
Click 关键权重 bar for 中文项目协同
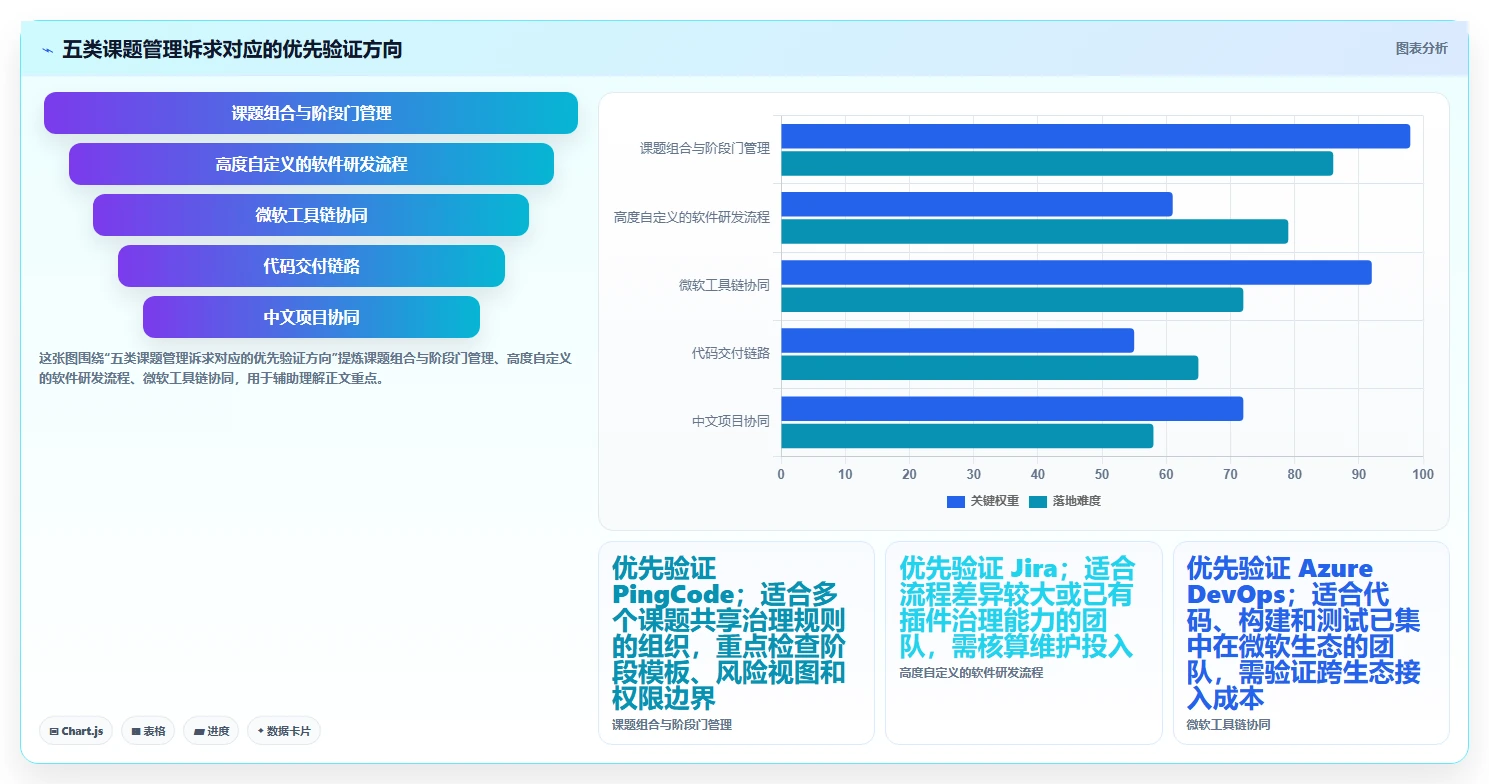(1012, 408)
